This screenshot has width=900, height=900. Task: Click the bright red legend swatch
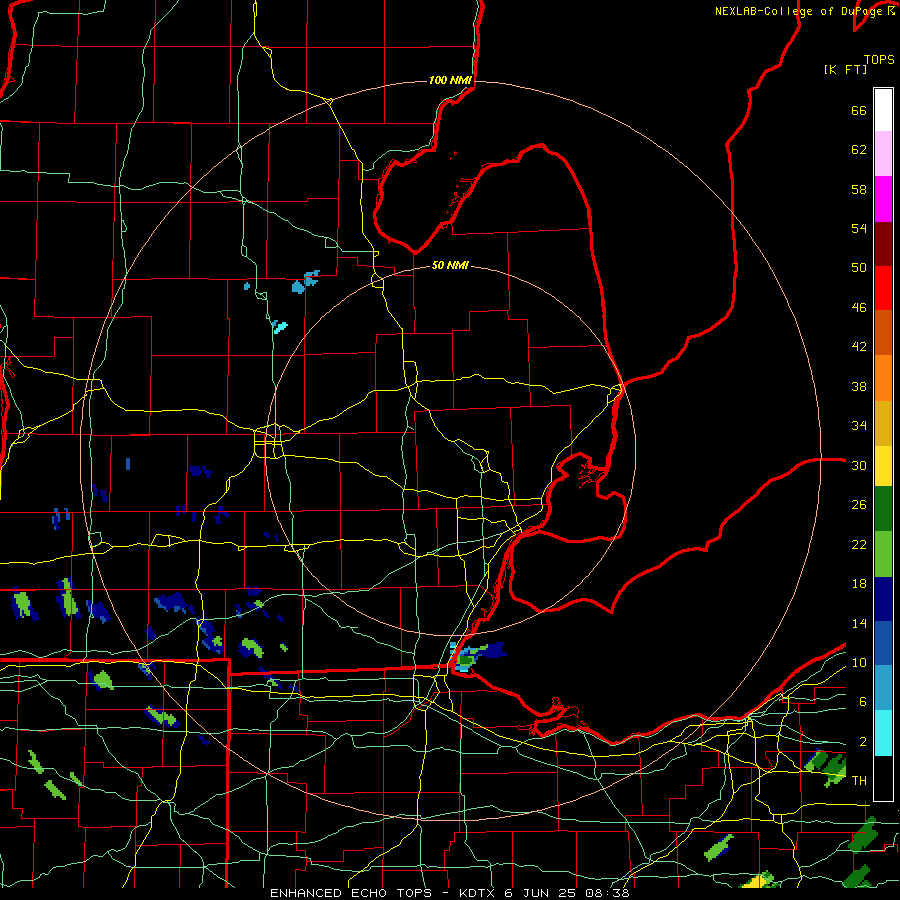tap(883, 288)
